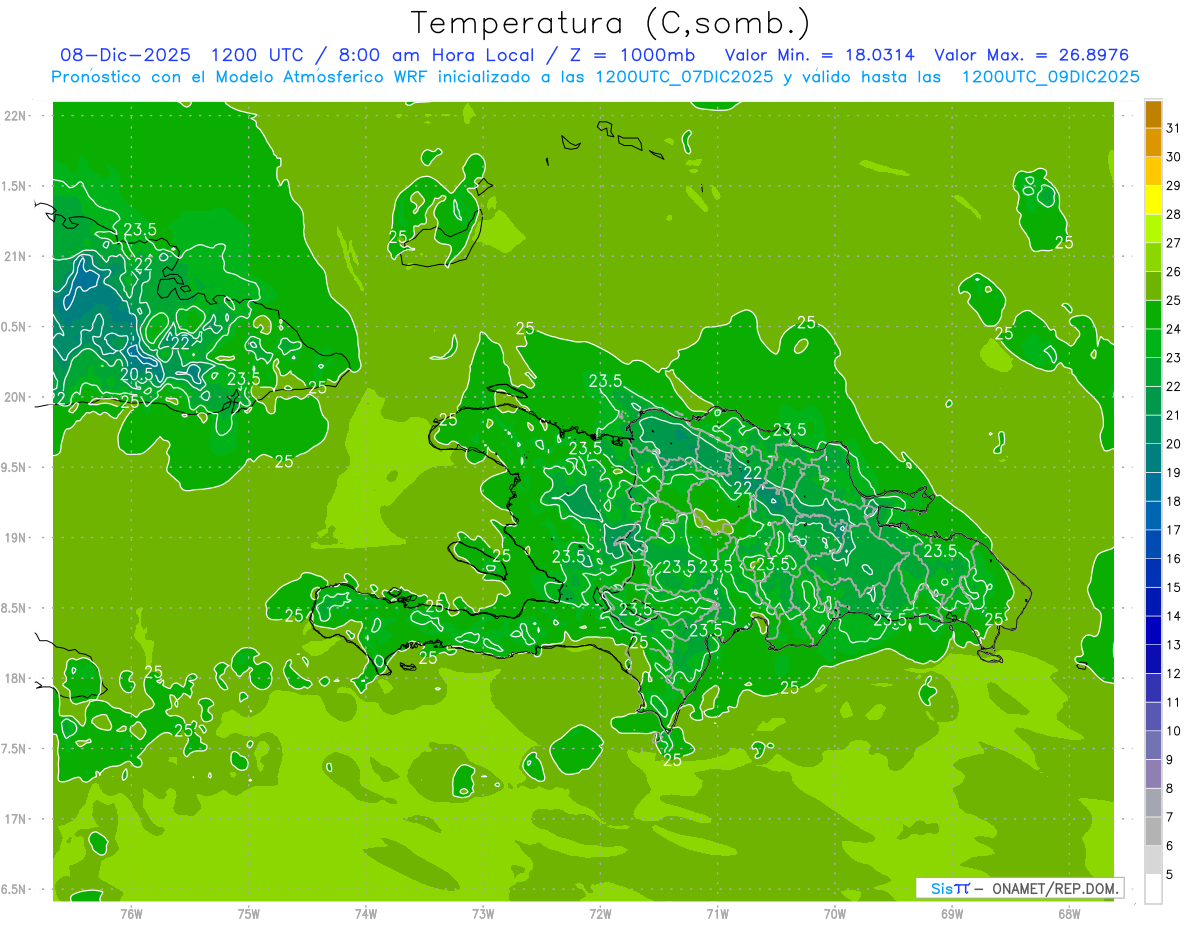Click the "22N" latitude axis label
The width and height of the screenshot is (1200, 927).
click(x=14, y=115)
